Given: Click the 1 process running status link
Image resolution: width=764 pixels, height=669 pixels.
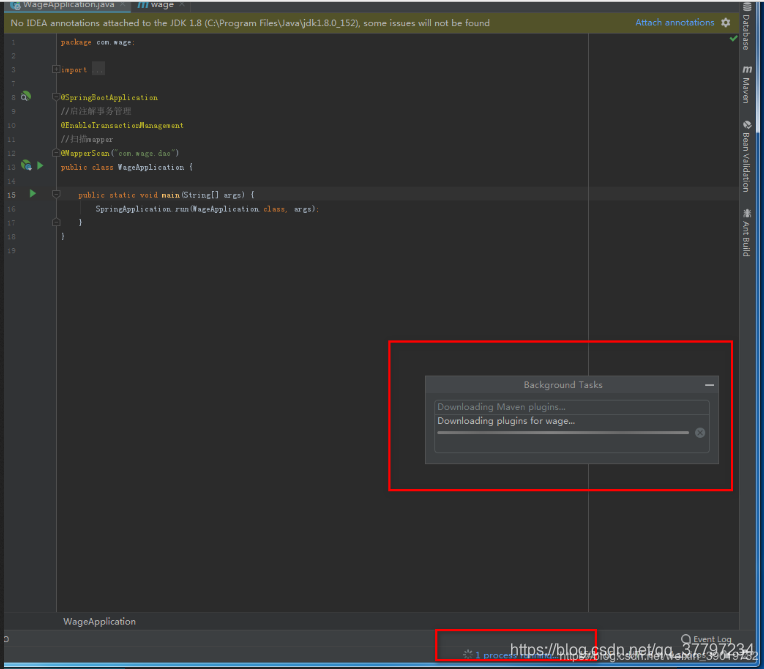Looking at the screenshot, I should pyautogui.click(x=516, y=655).
